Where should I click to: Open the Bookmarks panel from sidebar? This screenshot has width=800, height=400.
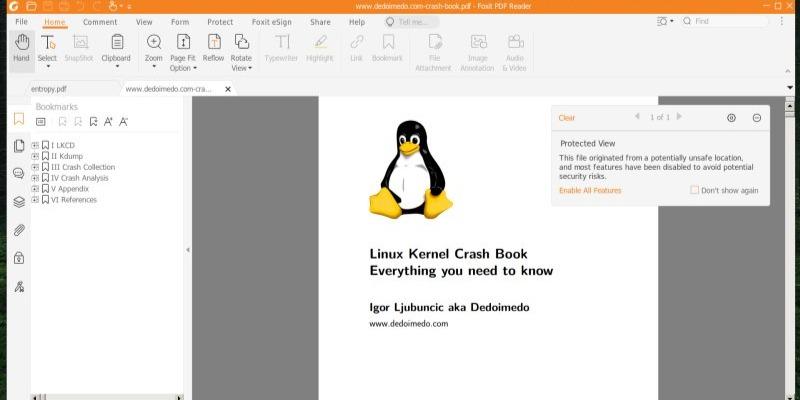coord(18,119)
